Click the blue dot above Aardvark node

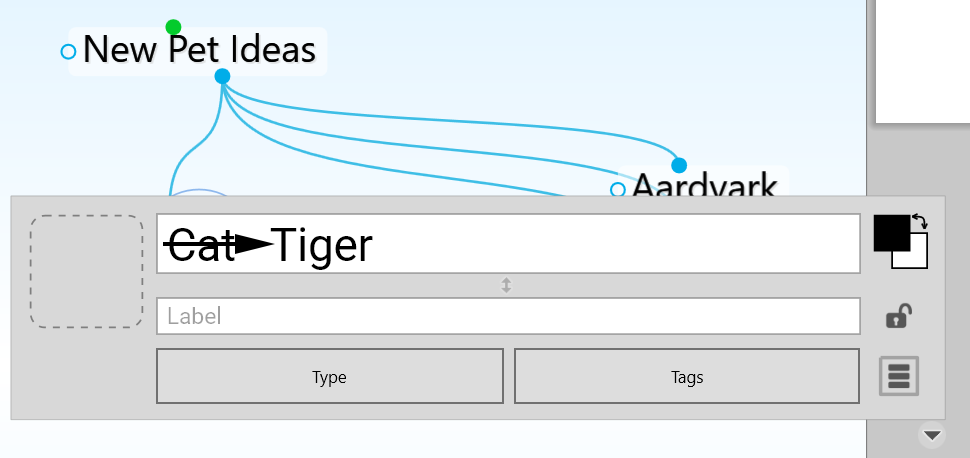(x=679, y=165)
